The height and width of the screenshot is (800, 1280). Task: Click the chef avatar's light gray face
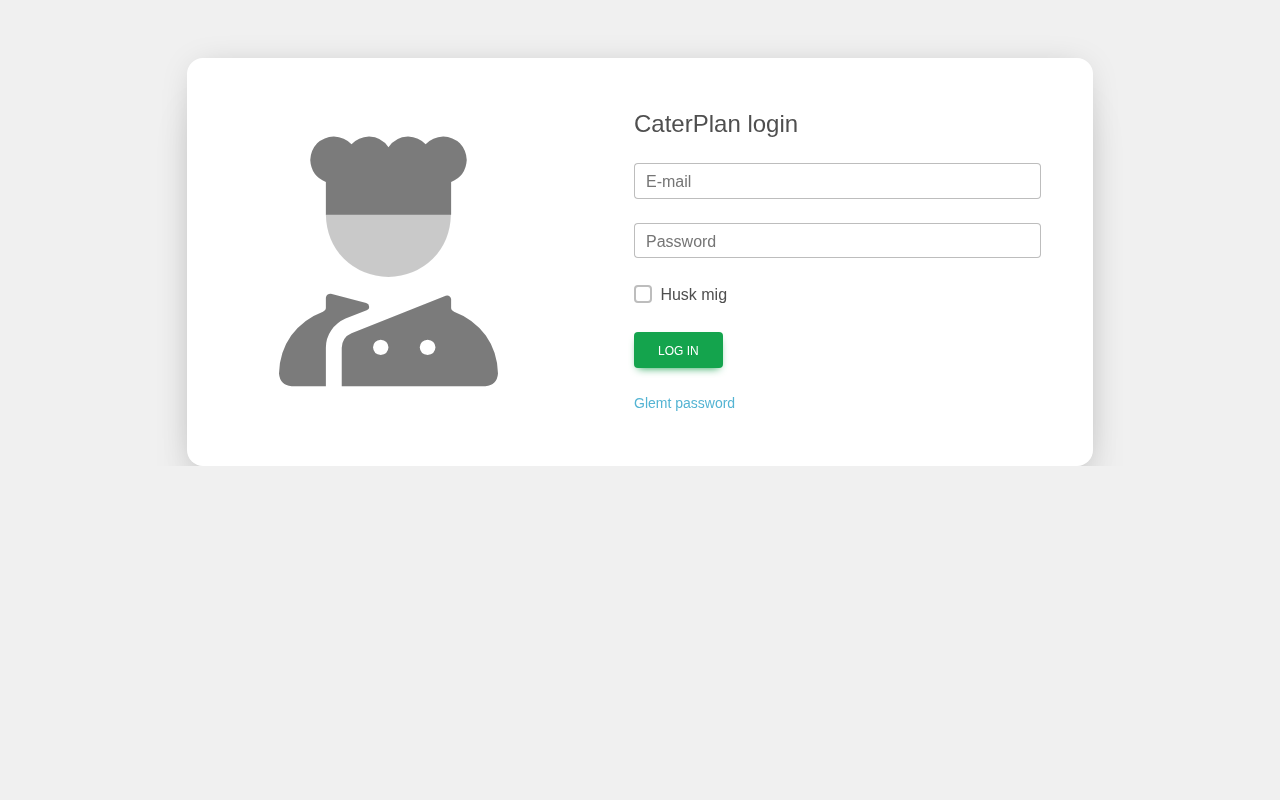tap(388, 245)
